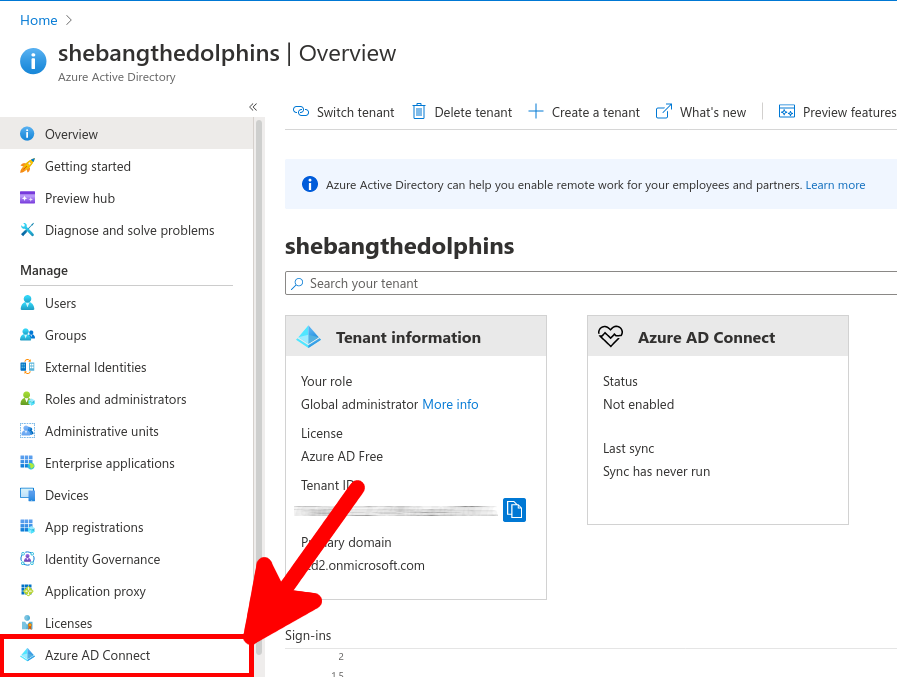
Task: Open the Groups section
Action: pos(64,335)
